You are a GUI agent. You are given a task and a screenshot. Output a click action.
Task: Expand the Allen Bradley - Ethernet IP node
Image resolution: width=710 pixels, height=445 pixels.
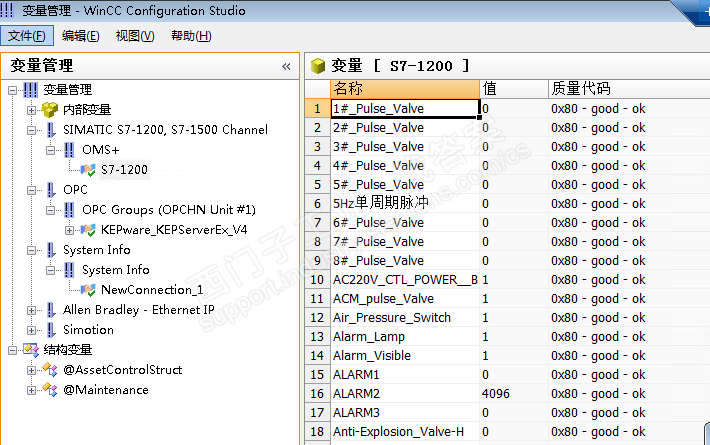click(31, 311)
